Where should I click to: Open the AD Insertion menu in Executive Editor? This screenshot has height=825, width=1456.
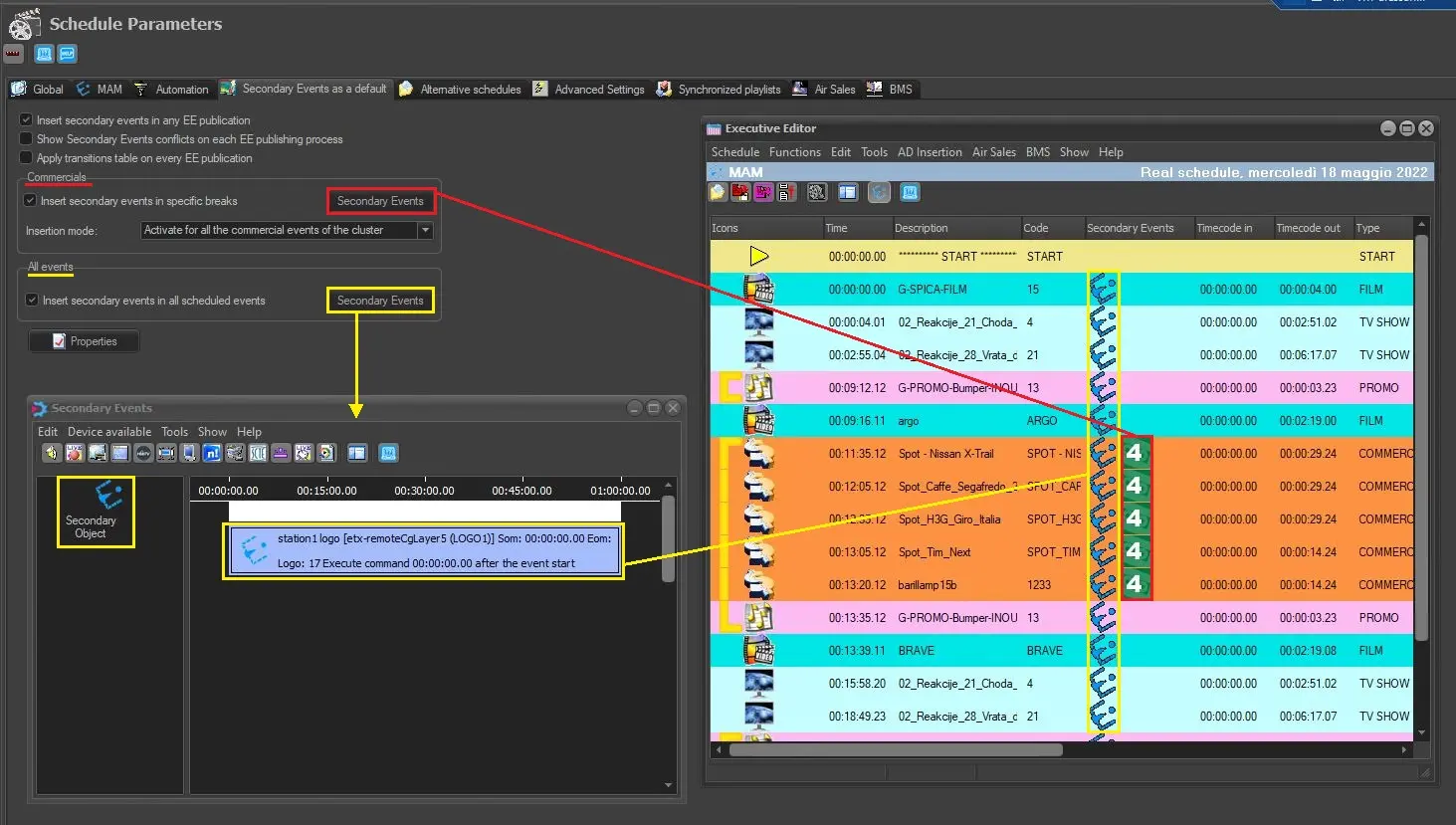click(x=929, y=152)
